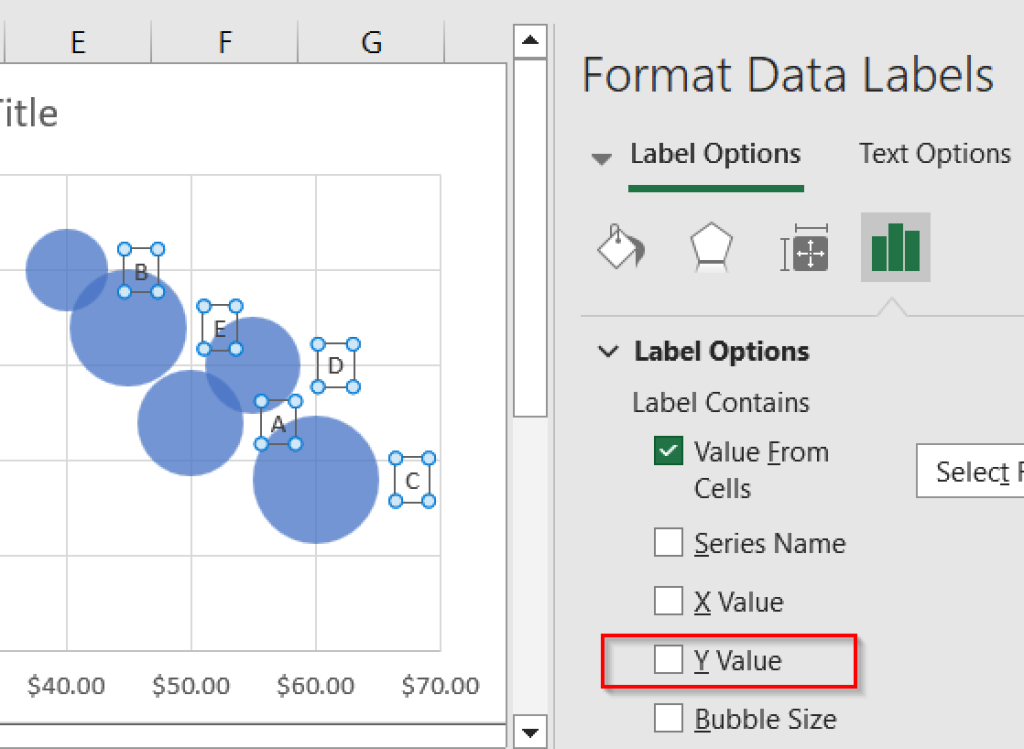Click column header G
1024x749 pixels.
371,42
